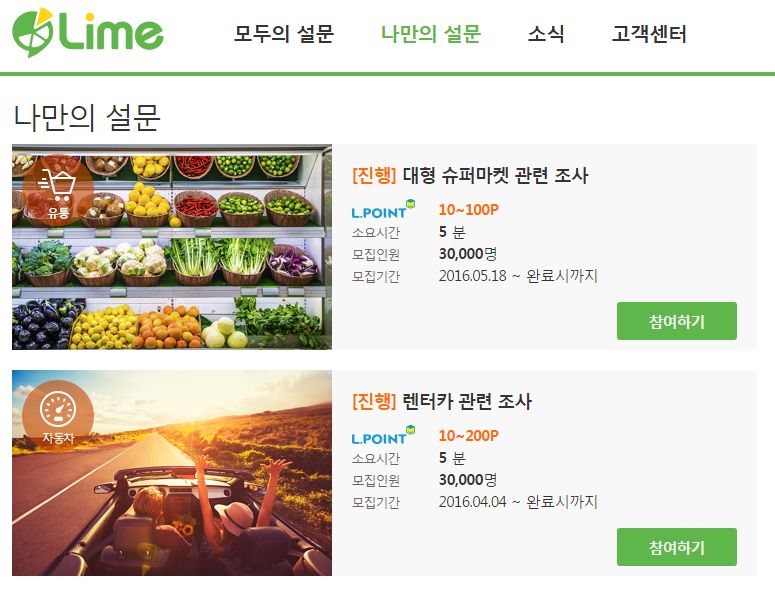This screenshot has width=775, height=596.
Task: Click the 2016.04.04 recruitment period text
Action: coord(518,502)
